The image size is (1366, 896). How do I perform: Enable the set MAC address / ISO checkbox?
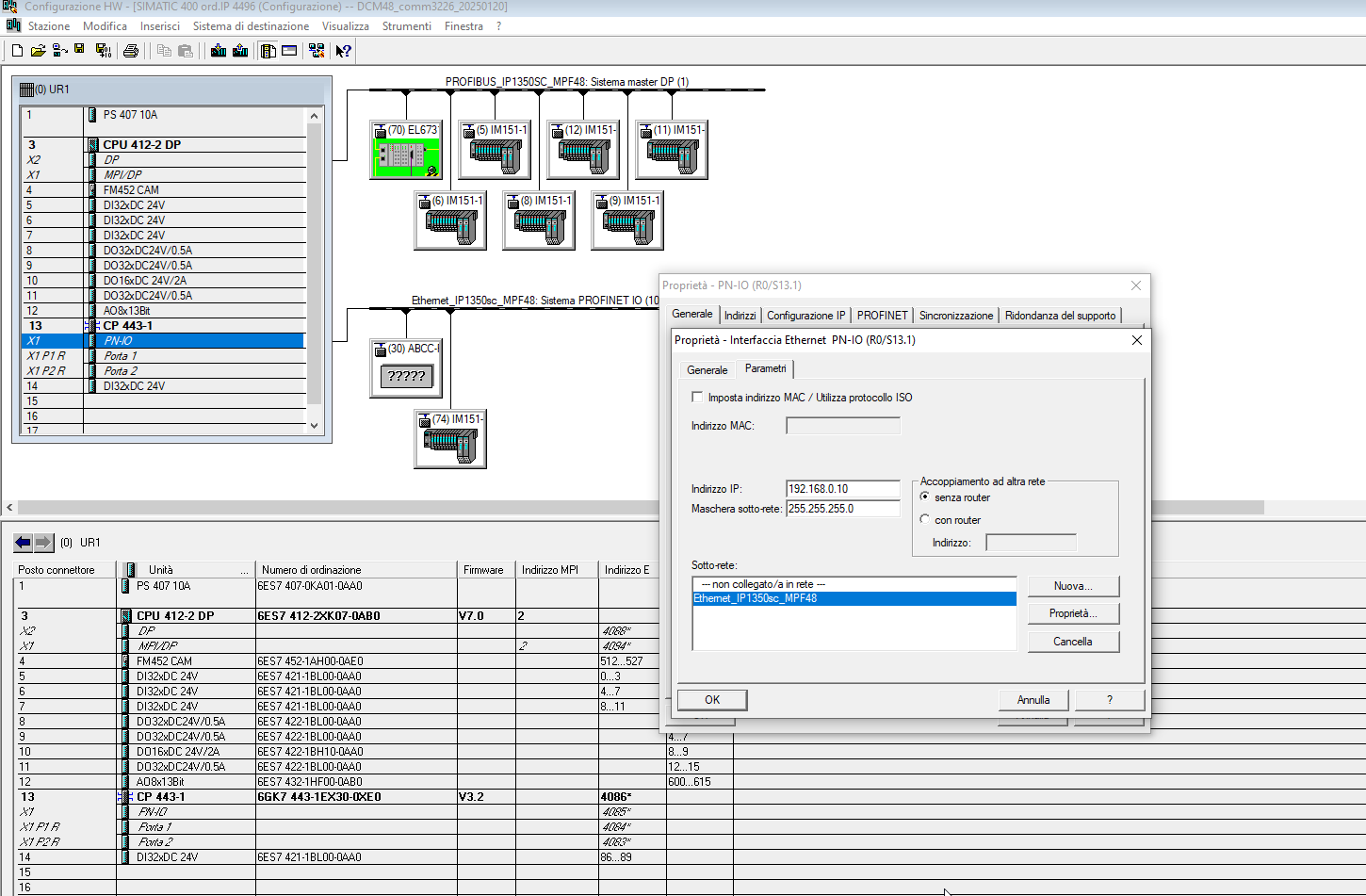click(x=697, y=398)
